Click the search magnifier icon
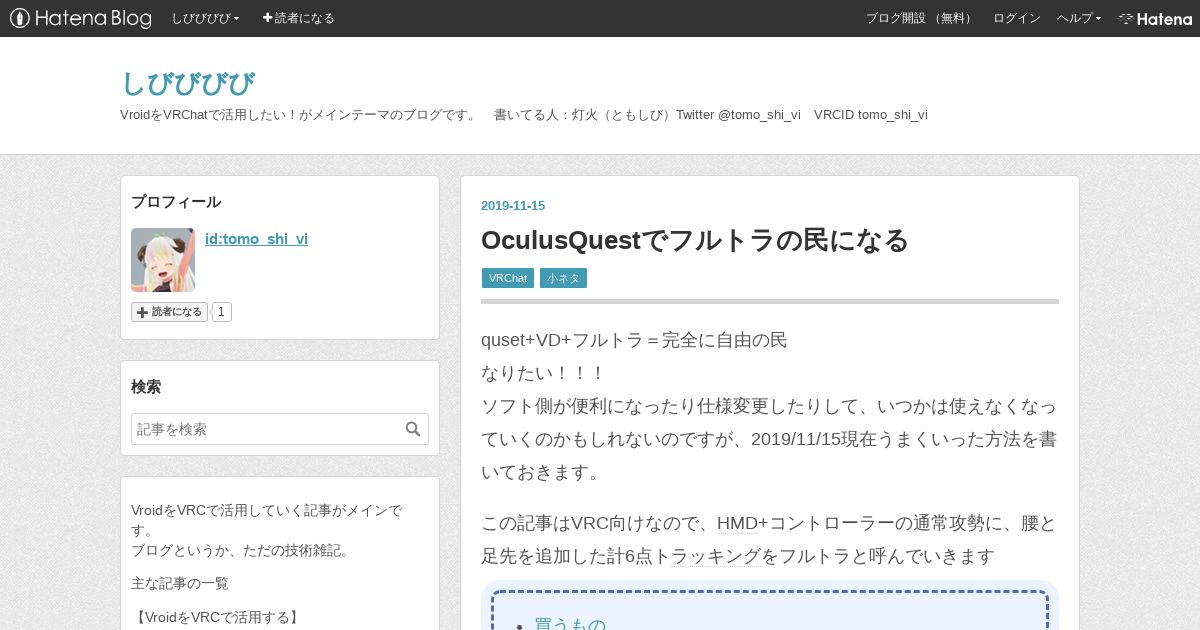Image resolution: width=1200 pixels, height=630 pixels. [x=413, y=429]
